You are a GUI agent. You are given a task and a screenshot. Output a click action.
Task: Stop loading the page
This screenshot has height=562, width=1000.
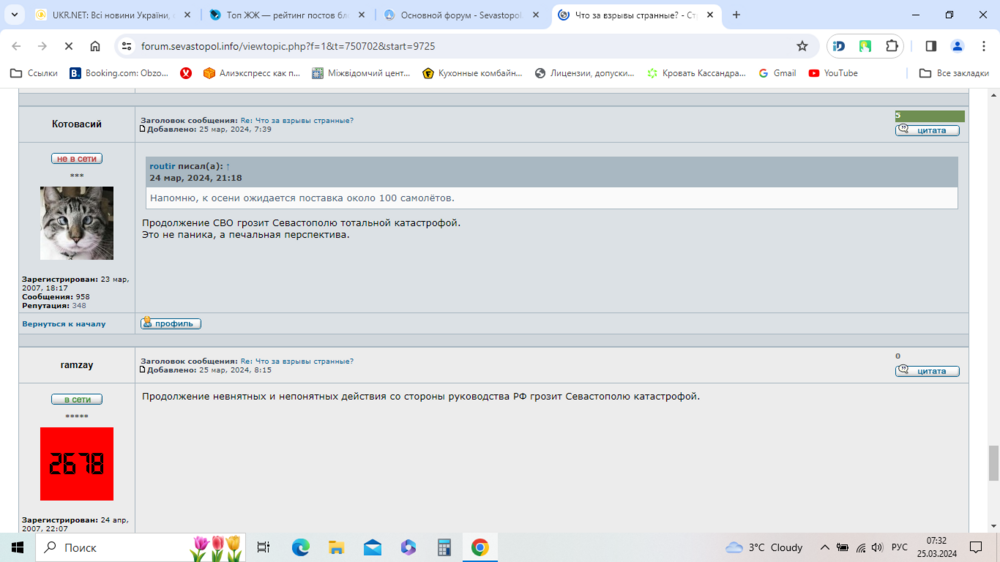[x=69, y=46]
